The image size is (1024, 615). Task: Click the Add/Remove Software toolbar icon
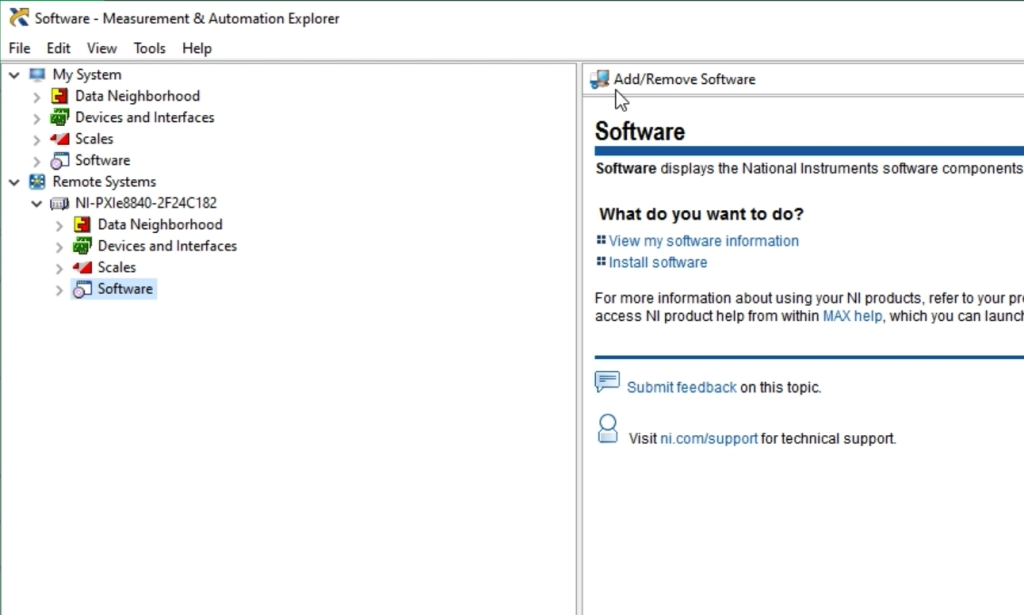[x=600, y=80]
